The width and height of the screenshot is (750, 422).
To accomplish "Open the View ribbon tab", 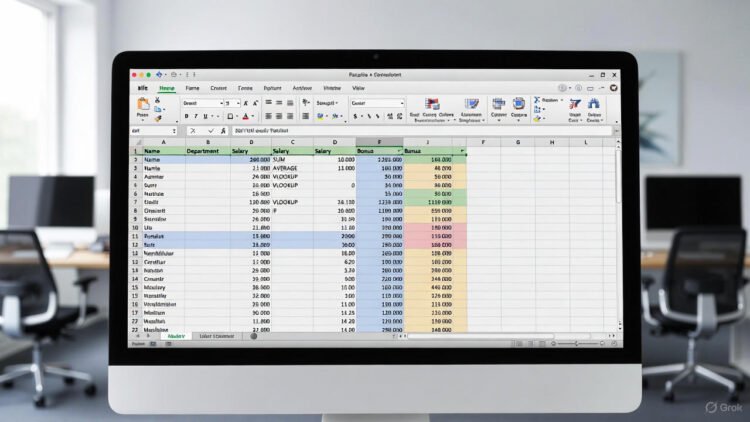I will click(x=358, y=88).
